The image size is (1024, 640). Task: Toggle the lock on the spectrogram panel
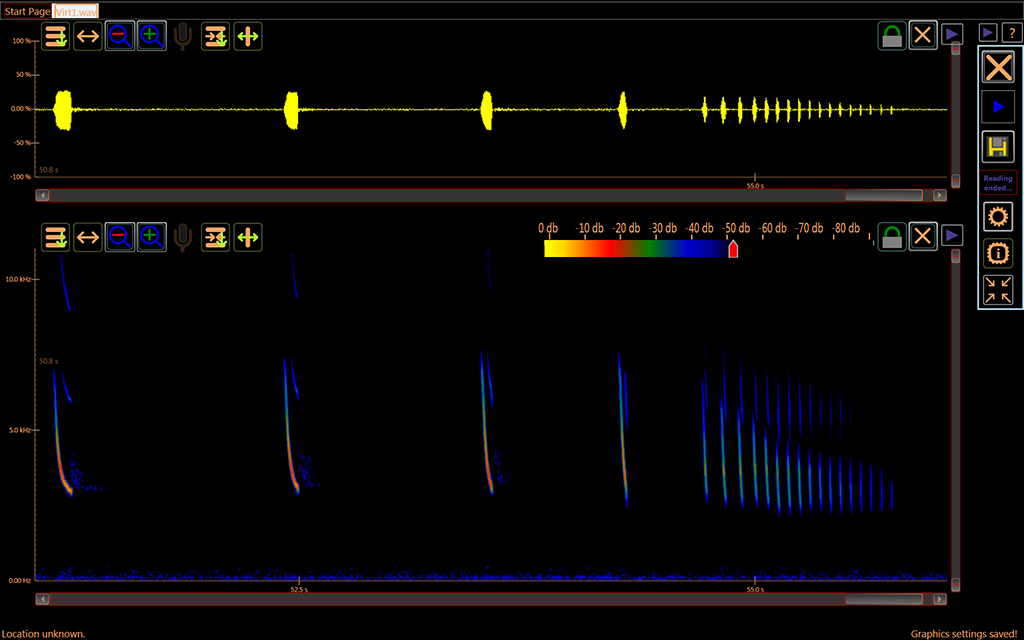tap(892, 237)
